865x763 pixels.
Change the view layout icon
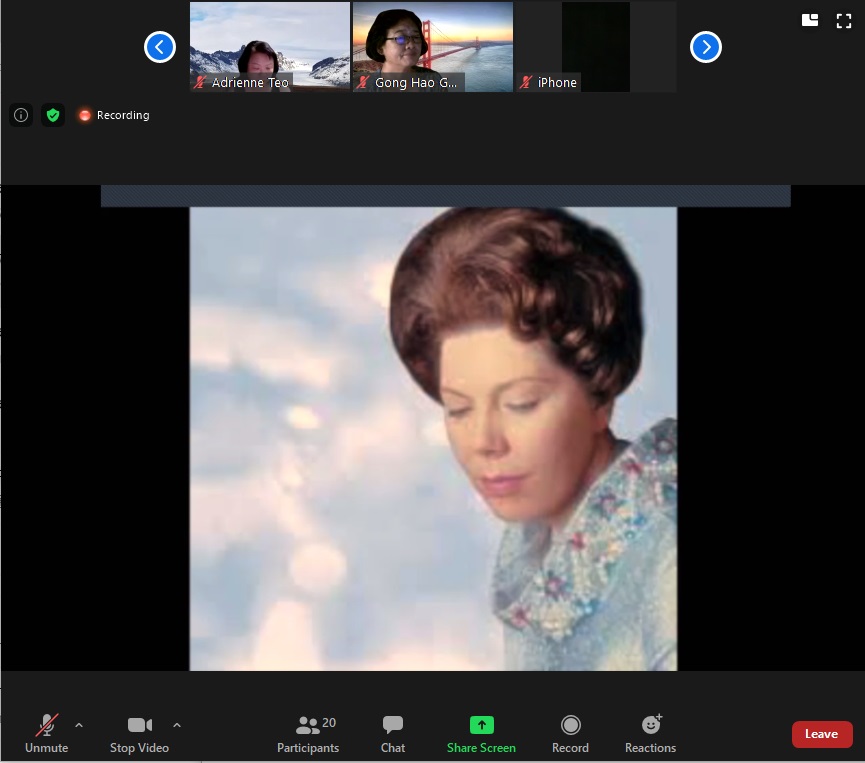tap(810, 20)
